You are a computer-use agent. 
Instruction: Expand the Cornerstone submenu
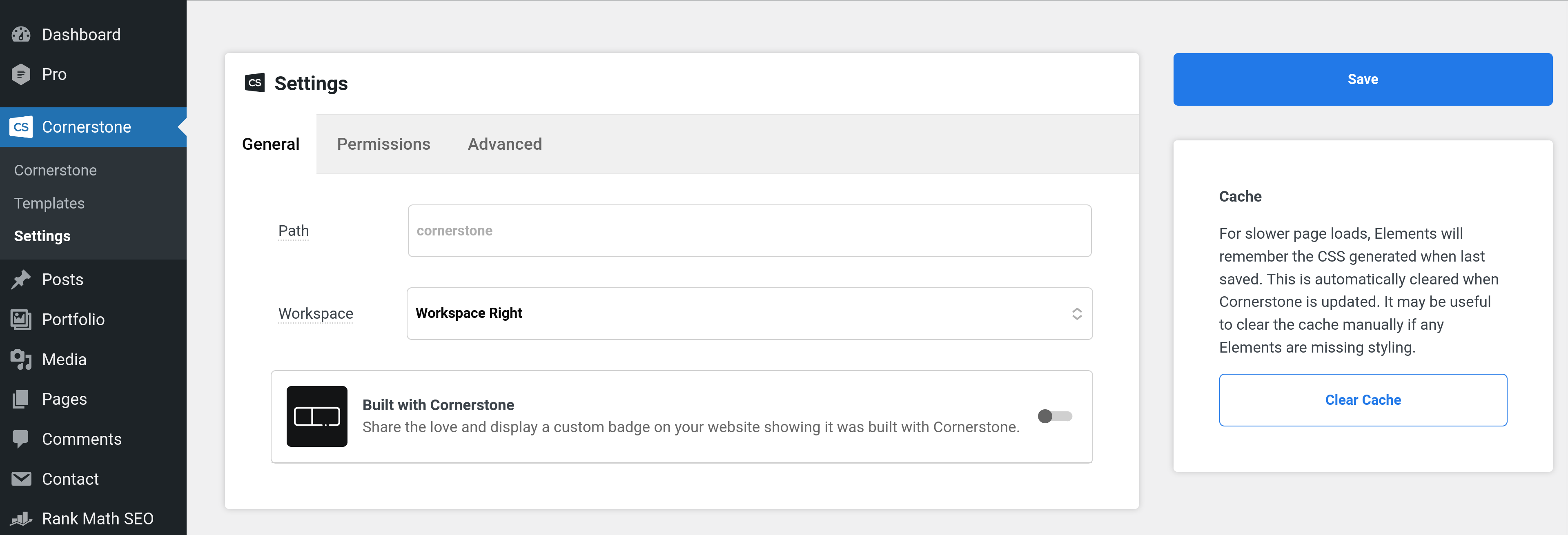86,127
